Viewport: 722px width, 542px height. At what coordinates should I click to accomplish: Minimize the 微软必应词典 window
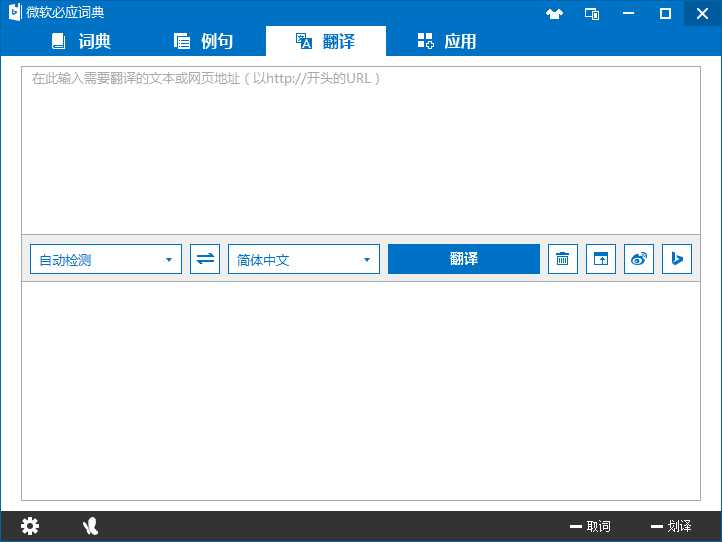click(x=629, y=13)
